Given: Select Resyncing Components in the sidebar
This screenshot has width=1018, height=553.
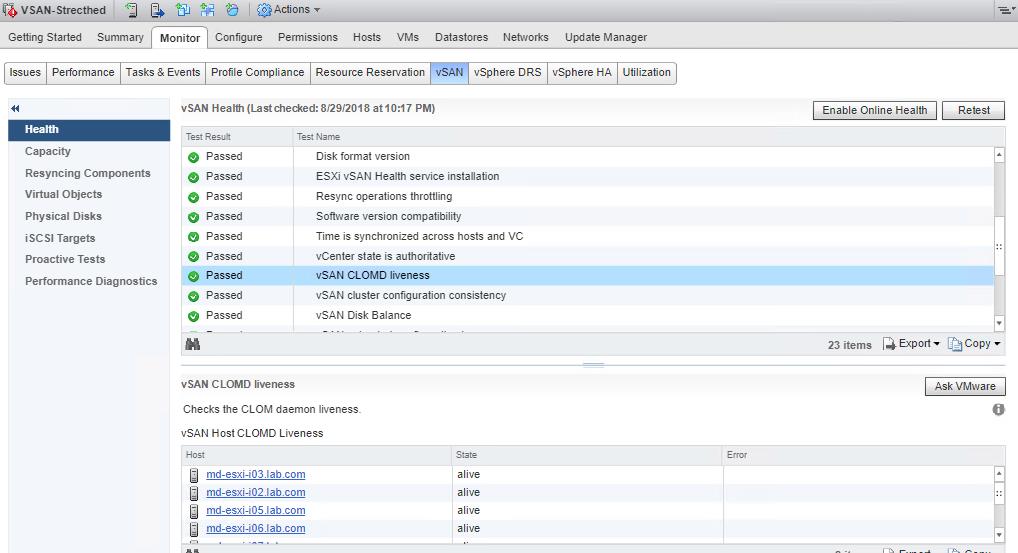Looking at the screenshot, I should coord(89,173).
